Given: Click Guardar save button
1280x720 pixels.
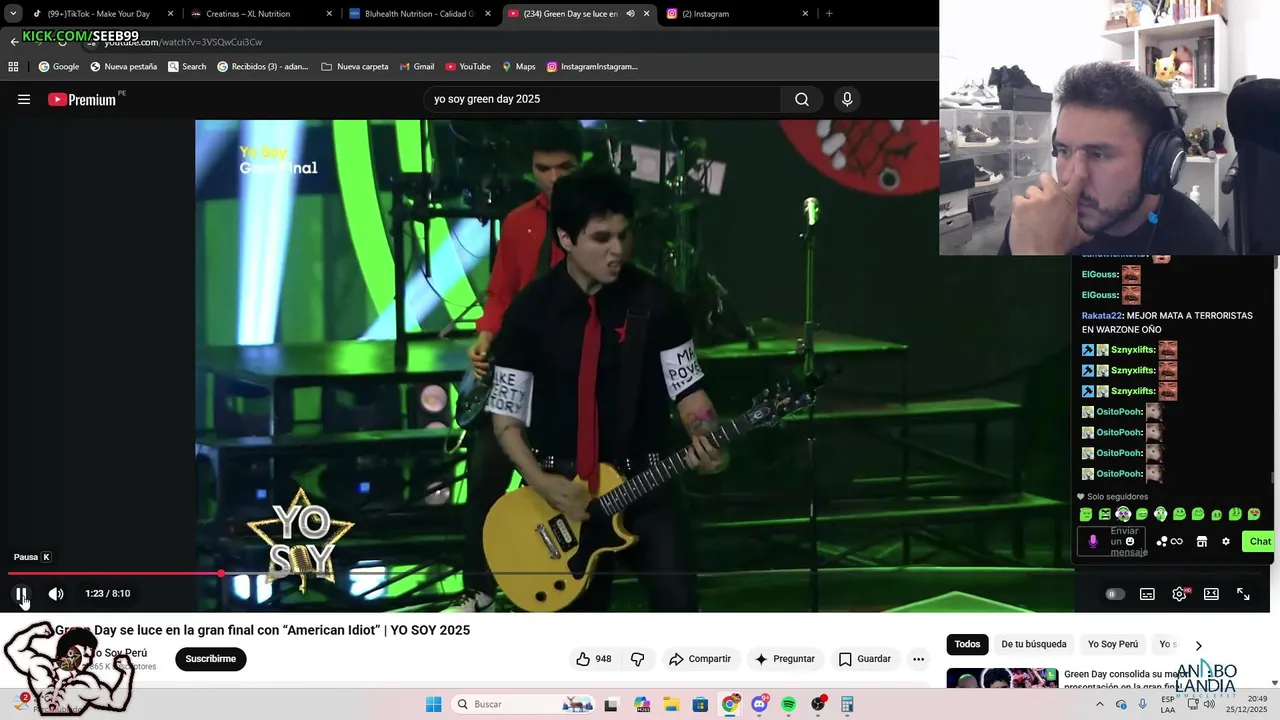Looking at the screenshot, I should 865,659.
